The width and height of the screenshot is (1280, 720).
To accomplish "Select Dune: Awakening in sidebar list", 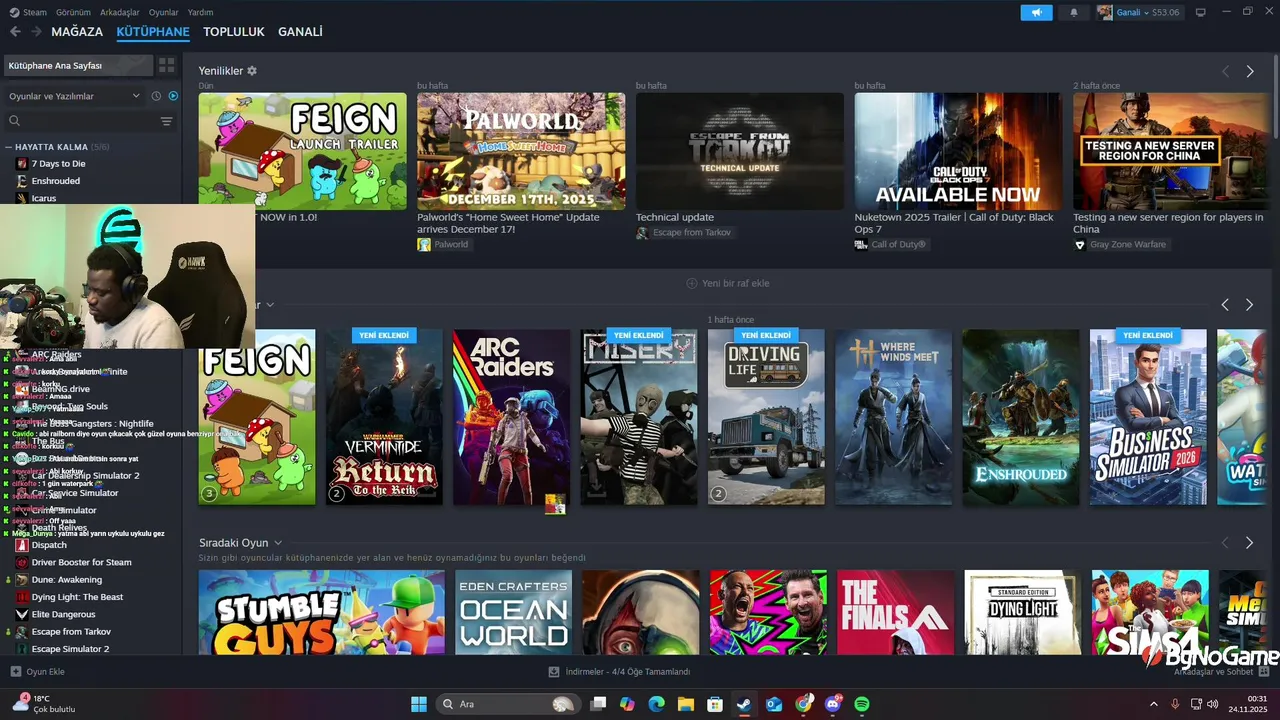I will tap(66, 580).
